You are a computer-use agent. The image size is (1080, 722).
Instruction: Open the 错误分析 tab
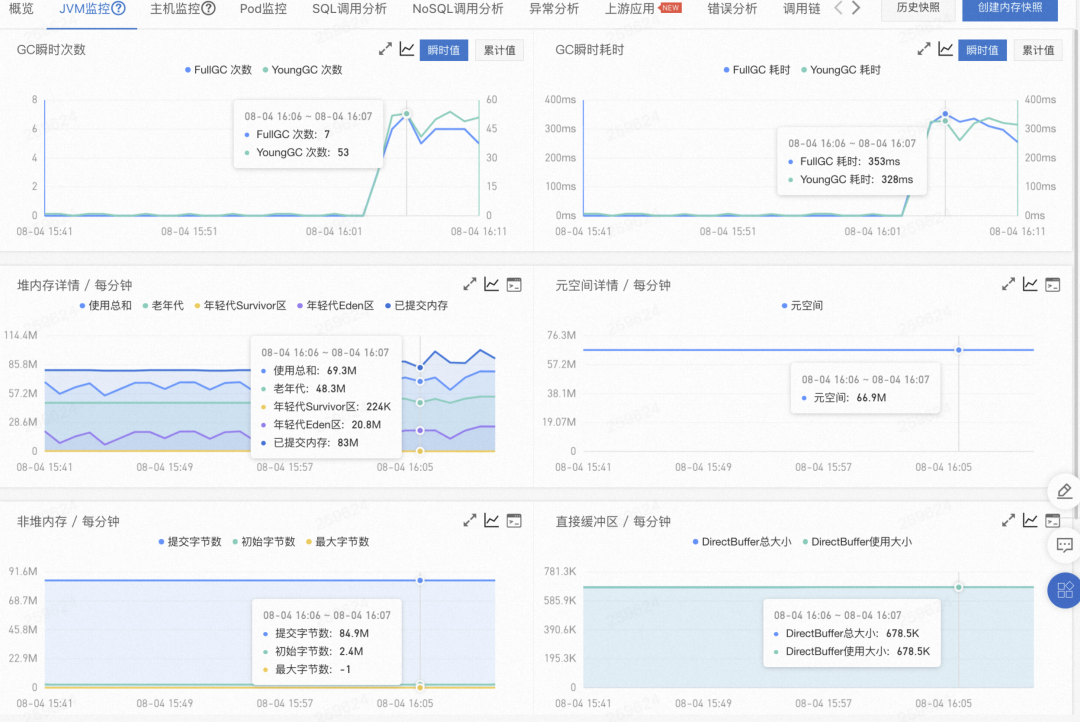[732, 9]
